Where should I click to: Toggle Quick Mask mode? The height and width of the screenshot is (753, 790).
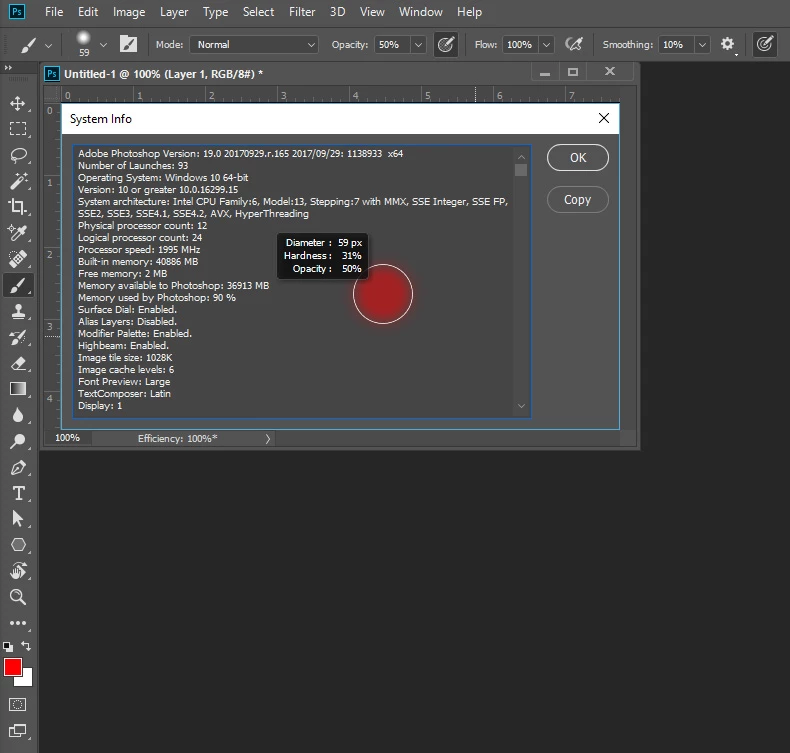18,704
